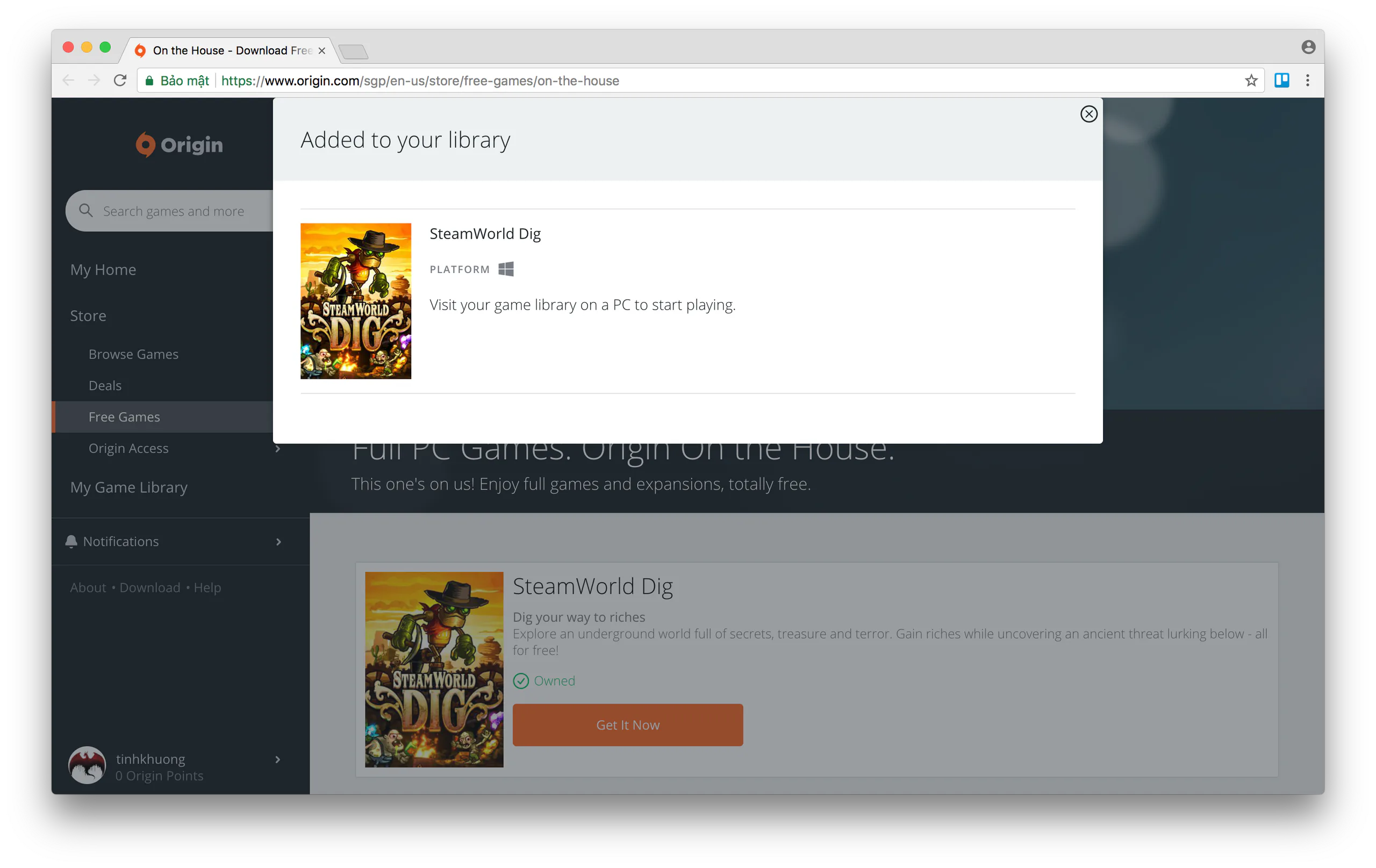Click SteamWorld Dig title in store listing
The height and width of the screenshot is (868, 1376).
tap(592, 587)
